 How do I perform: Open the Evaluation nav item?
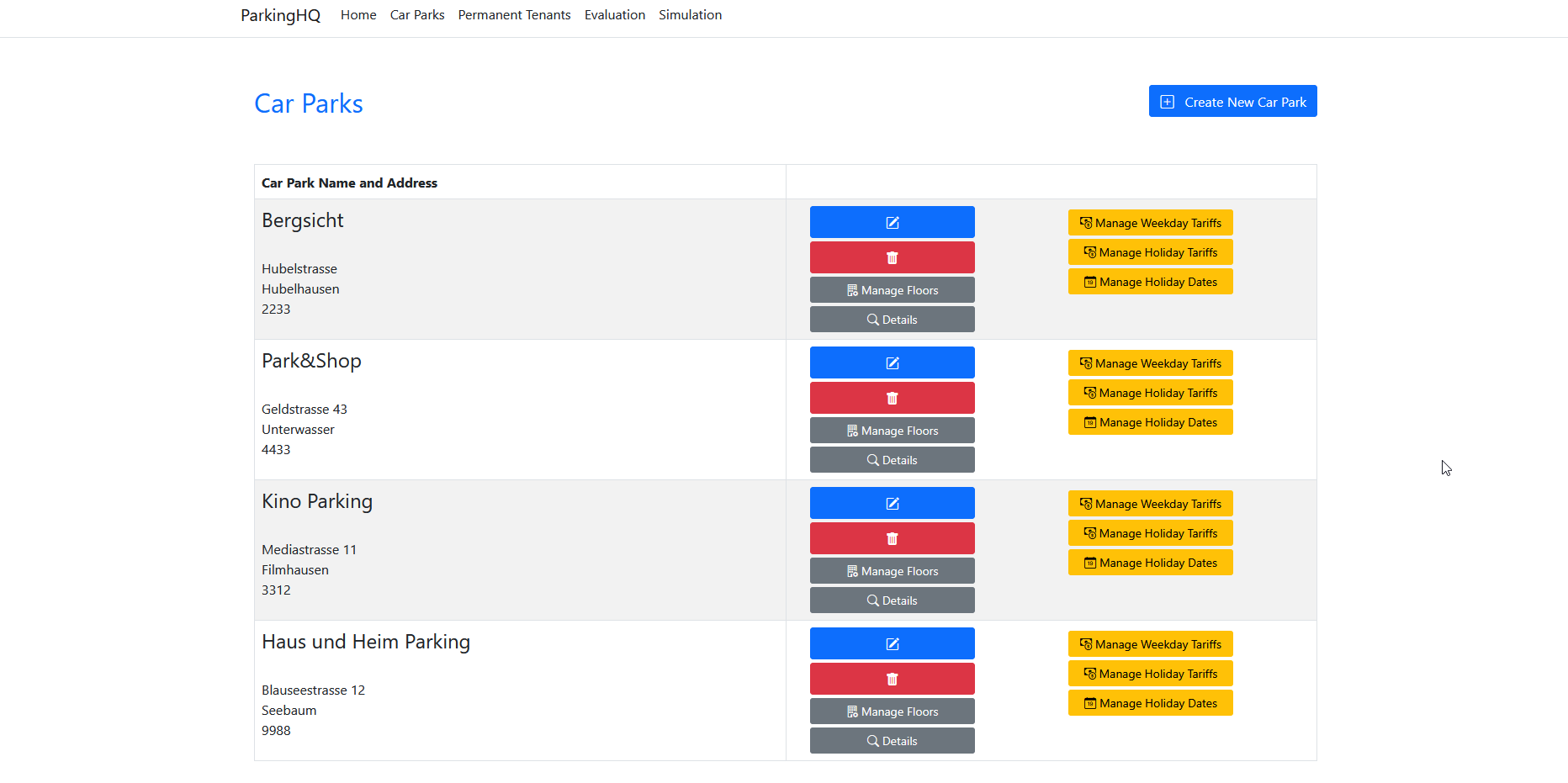(615, 15)
